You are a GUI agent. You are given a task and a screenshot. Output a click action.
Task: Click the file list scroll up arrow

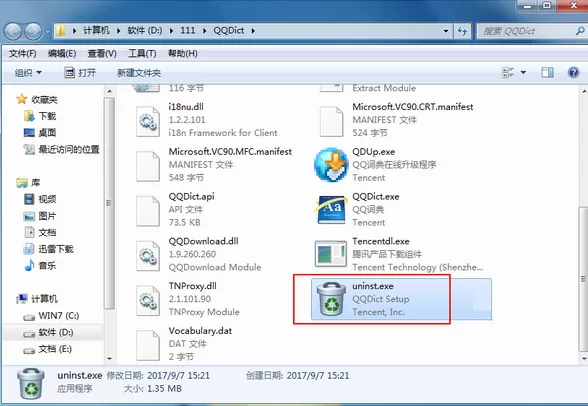click(584, 91)
